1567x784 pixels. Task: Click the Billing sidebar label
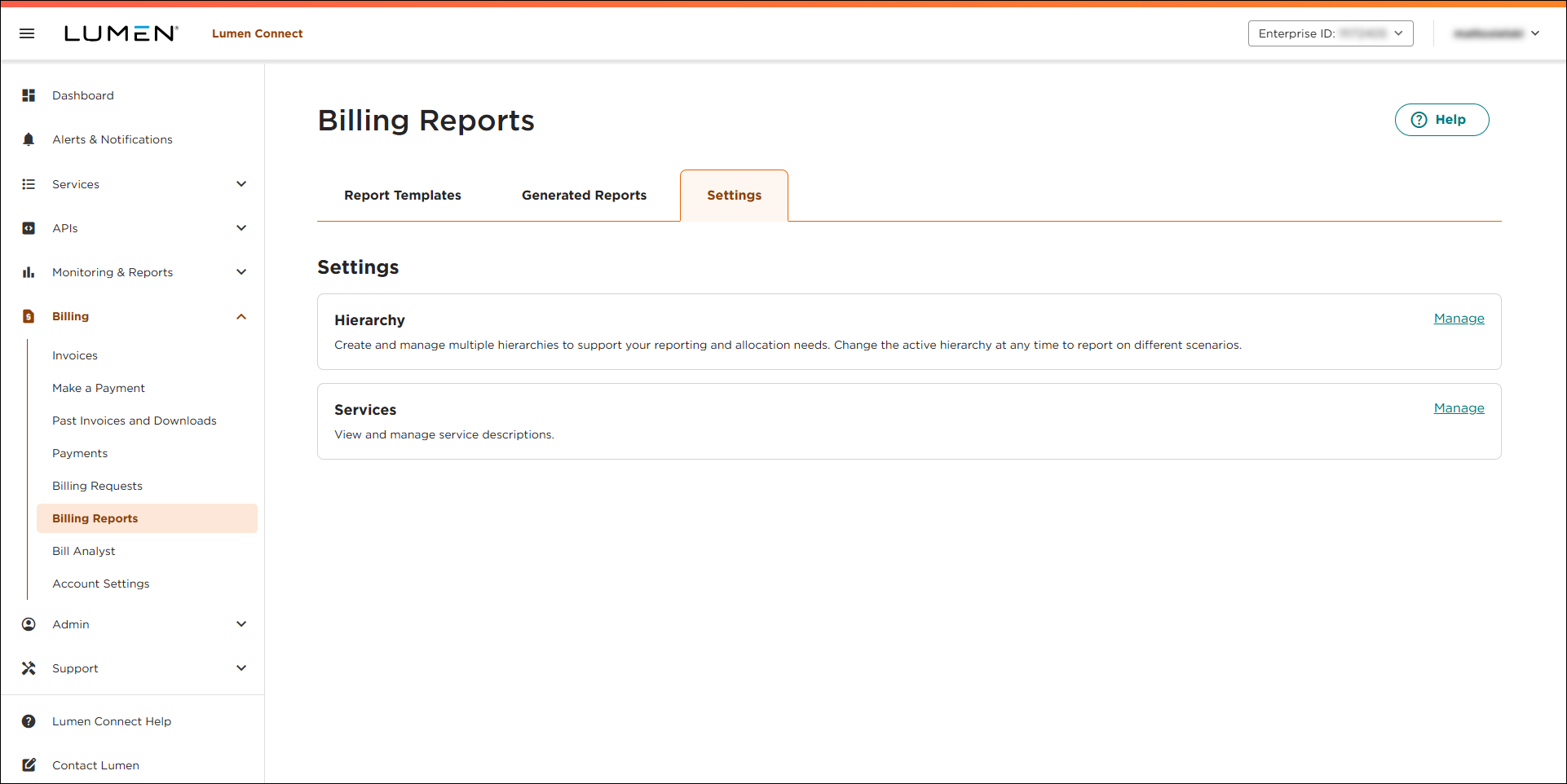pos(71,316)
